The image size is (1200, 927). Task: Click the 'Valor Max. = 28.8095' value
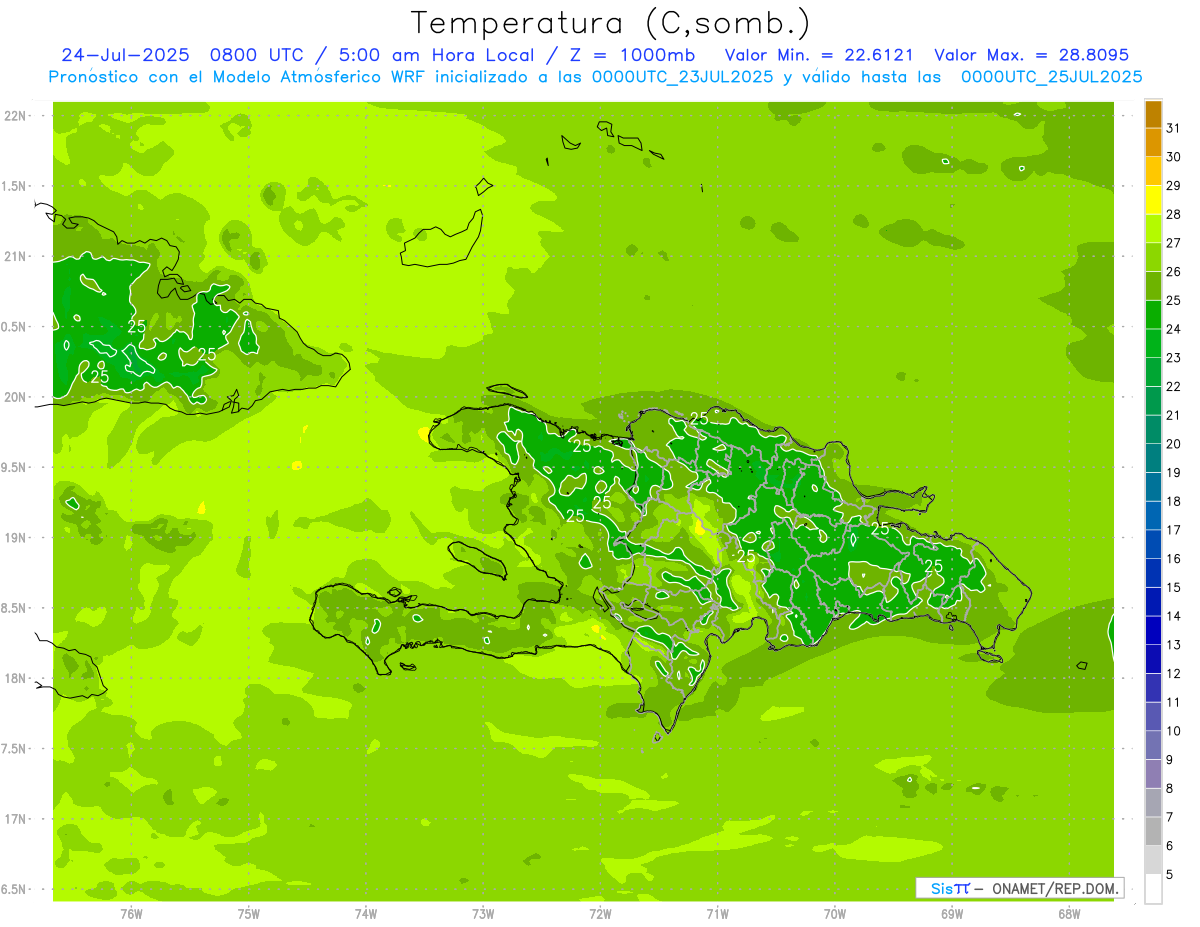pos(1032,55)
